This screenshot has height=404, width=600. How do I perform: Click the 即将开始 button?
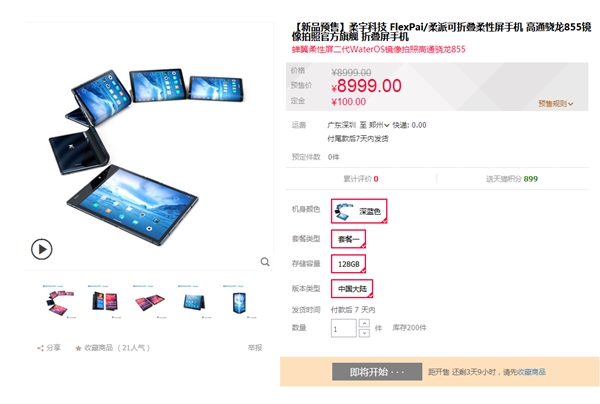pos(377,372)
